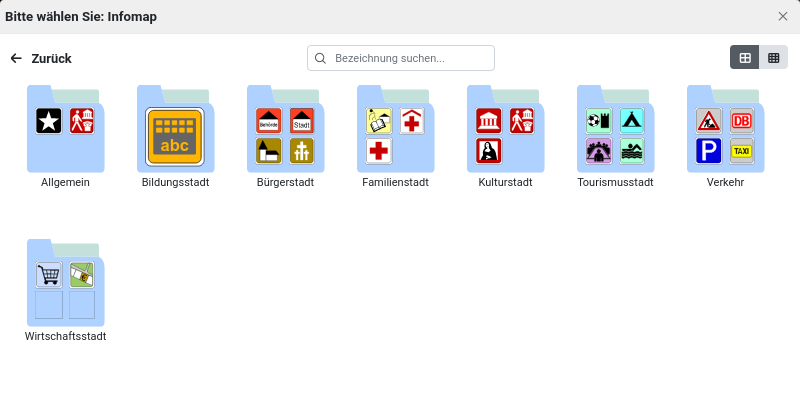Viewport: 800px width, 401px height.
Task: Click the purple audience arch icon in Tourismusstadt
Action: point(599,151)
